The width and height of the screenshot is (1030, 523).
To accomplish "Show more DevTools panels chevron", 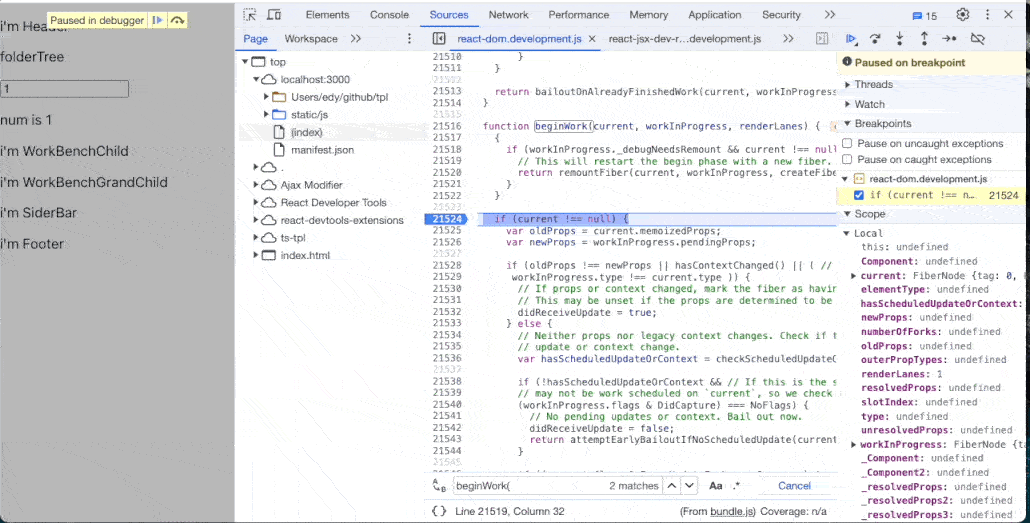I will (x=830, y=14).
